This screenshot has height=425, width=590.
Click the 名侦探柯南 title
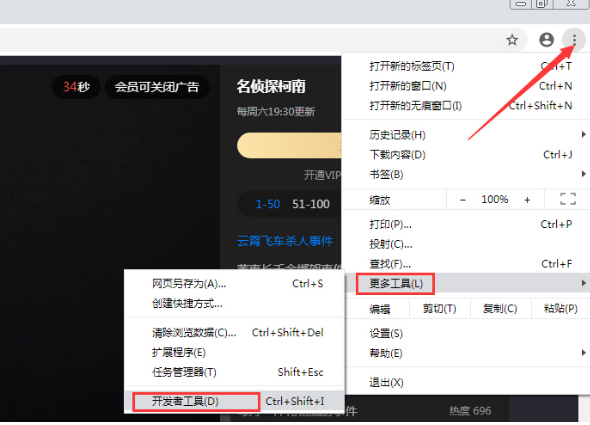(x=271, y=86)
